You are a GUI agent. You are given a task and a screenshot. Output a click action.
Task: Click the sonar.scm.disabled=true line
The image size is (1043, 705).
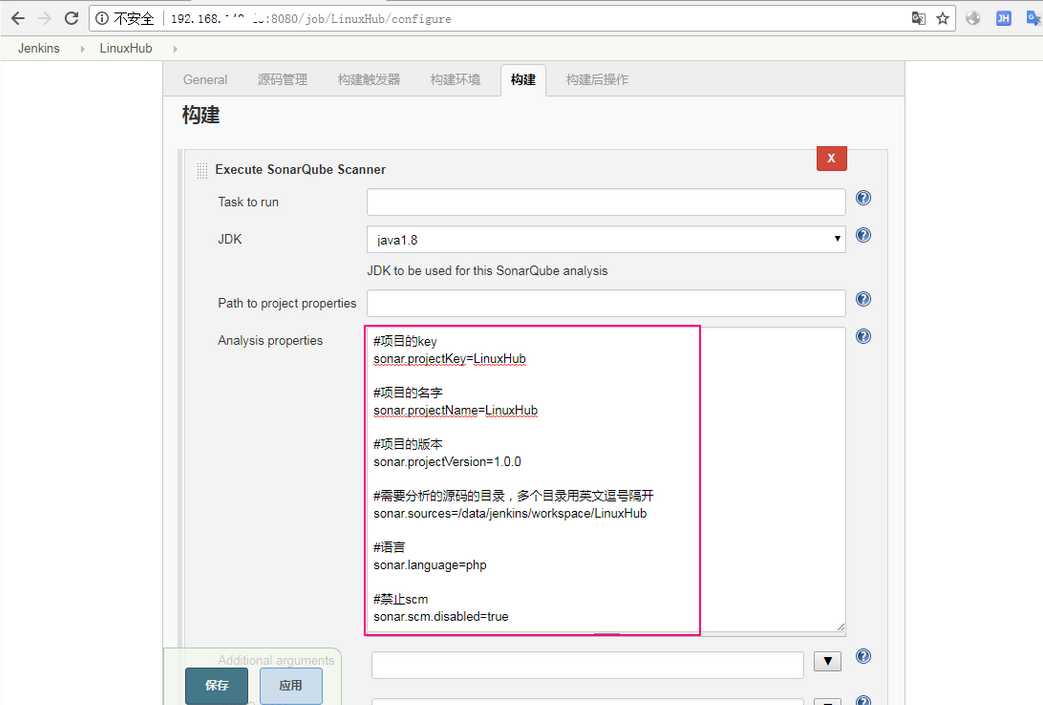coord(441,617)
